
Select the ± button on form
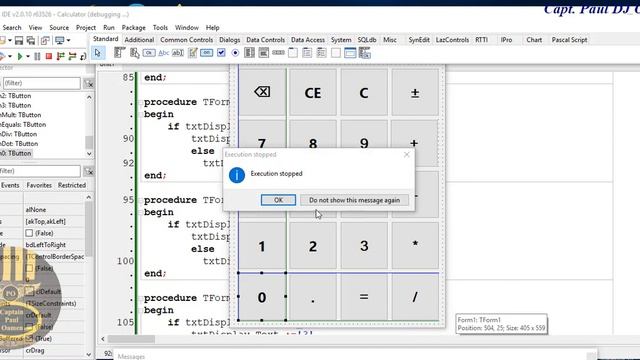415,92
